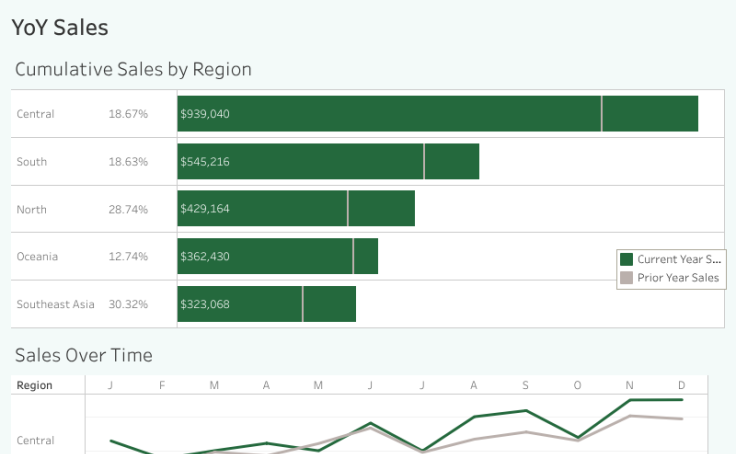Select the South bar showing $545,216
Image resolution: width=736 pixels, height=454 pixels.
tap(328, 162)
